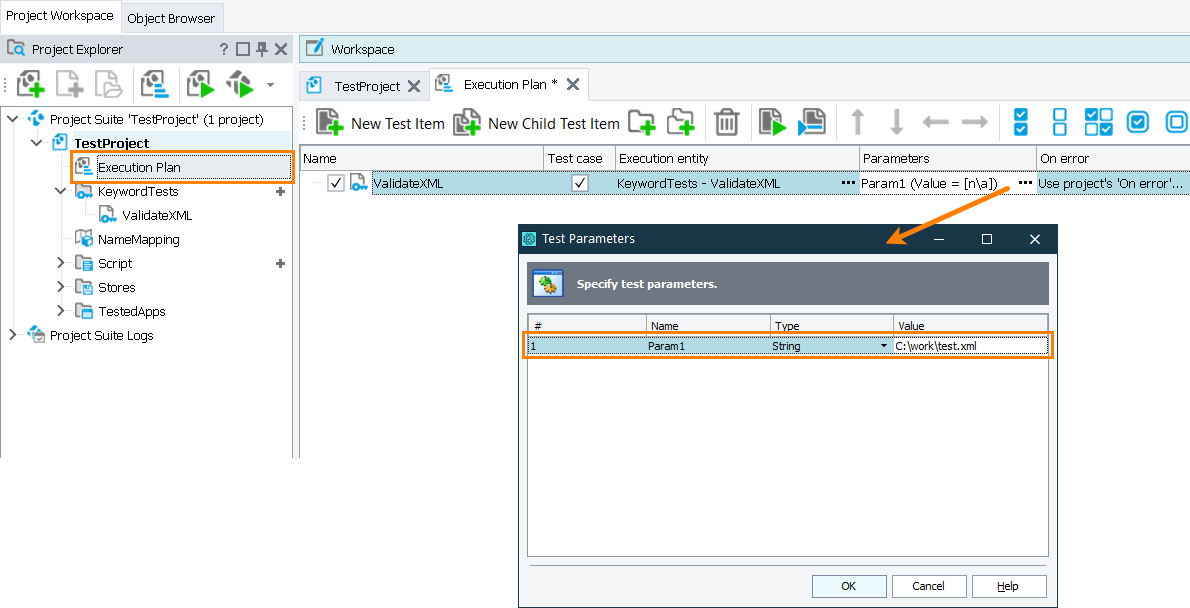Delete the selected test item with trash icon
This screenshot has width=1190, height=608.
(x=726, y=123)
